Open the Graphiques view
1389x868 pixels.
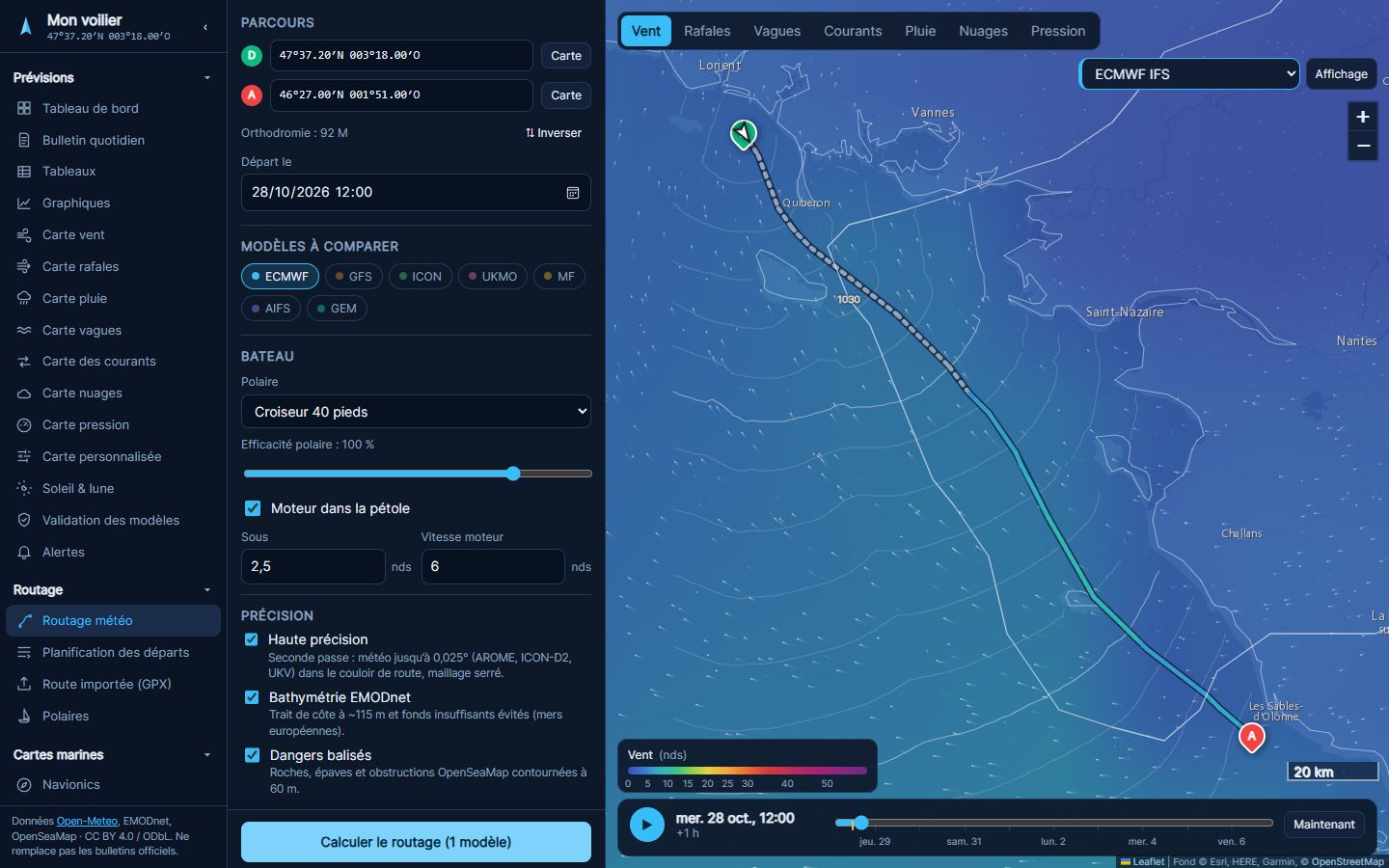[113, 203]
